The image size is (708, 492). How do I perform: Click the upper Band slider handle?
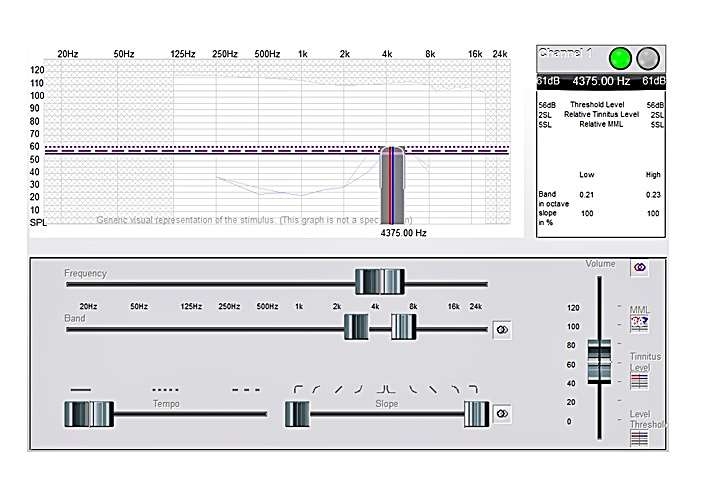(x=403, y=327)
